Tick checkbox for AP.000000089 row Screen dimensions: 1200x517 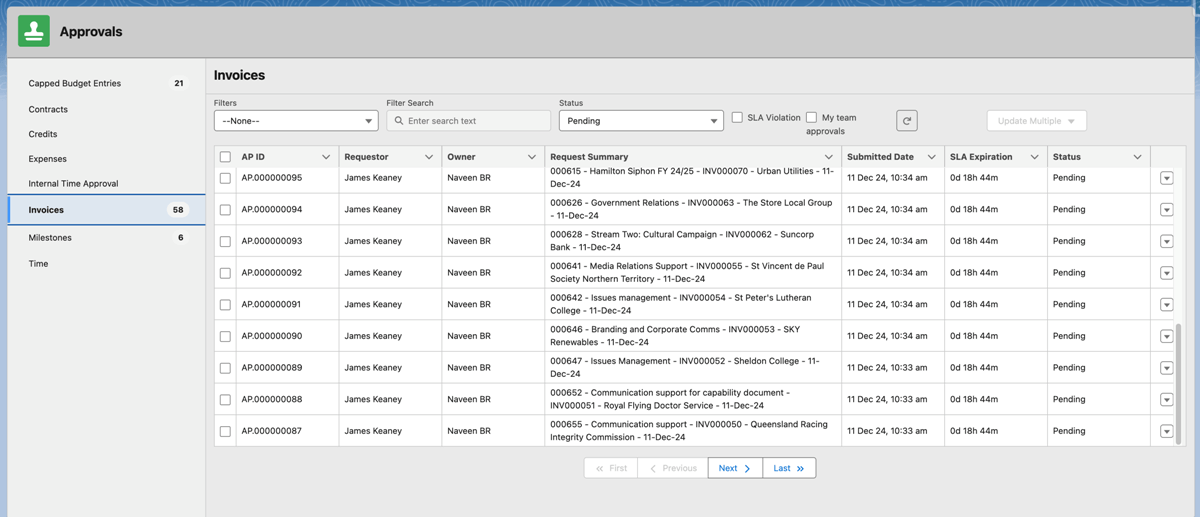pyautogui.click(x=225, y=368)
